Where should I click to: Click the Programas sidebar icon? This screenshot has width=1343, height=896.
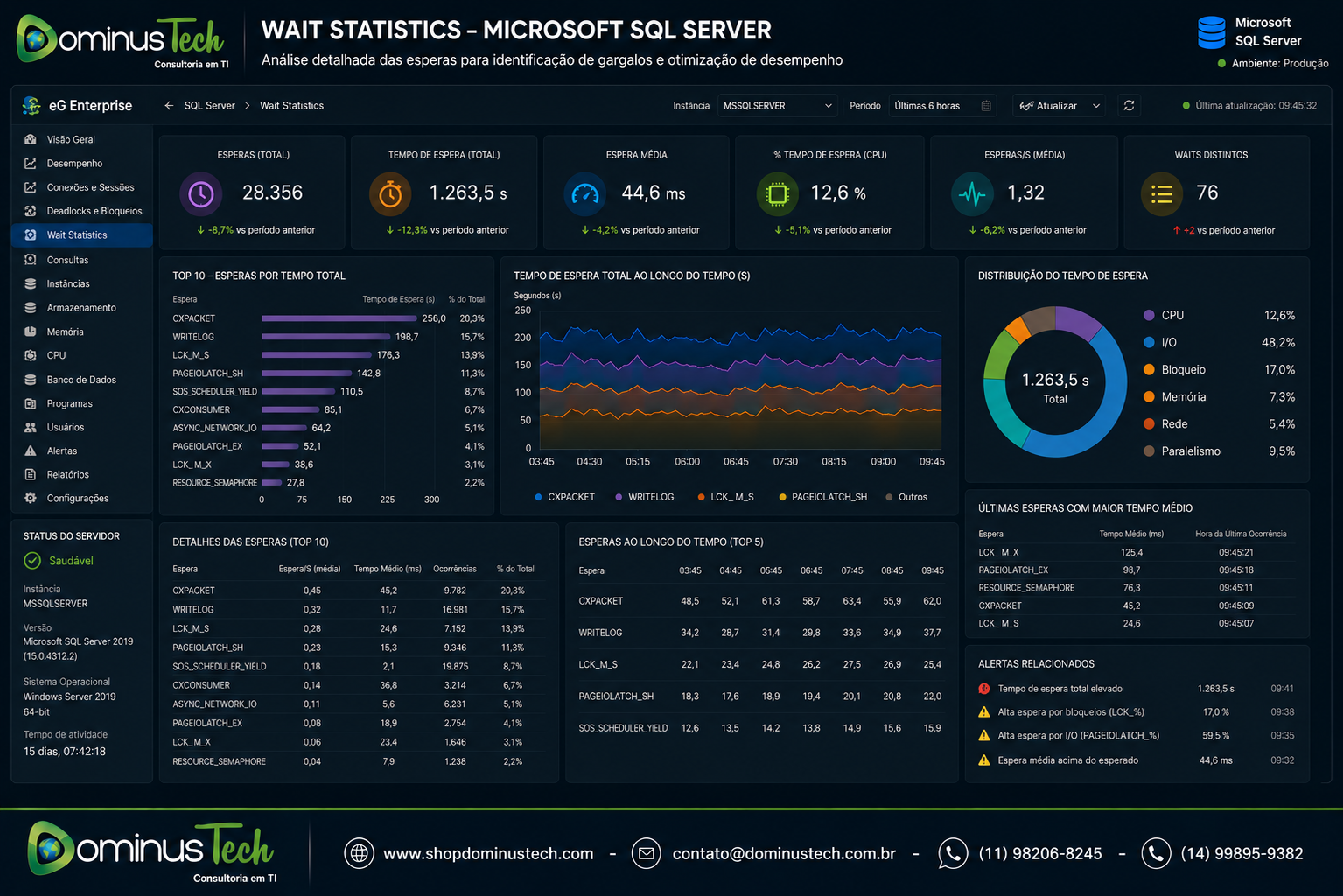coord(31,403)
